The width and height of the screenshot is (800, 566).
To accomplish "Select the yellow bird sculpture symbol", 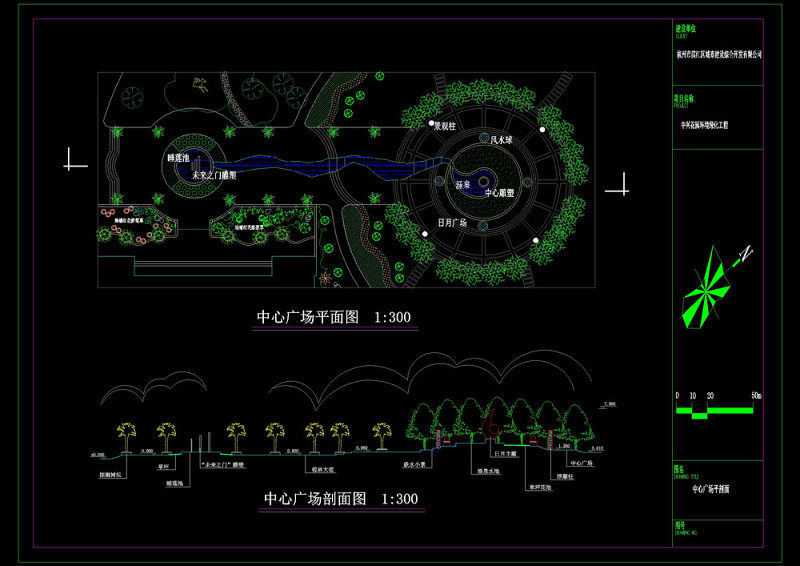I will (x=201, y=85).
